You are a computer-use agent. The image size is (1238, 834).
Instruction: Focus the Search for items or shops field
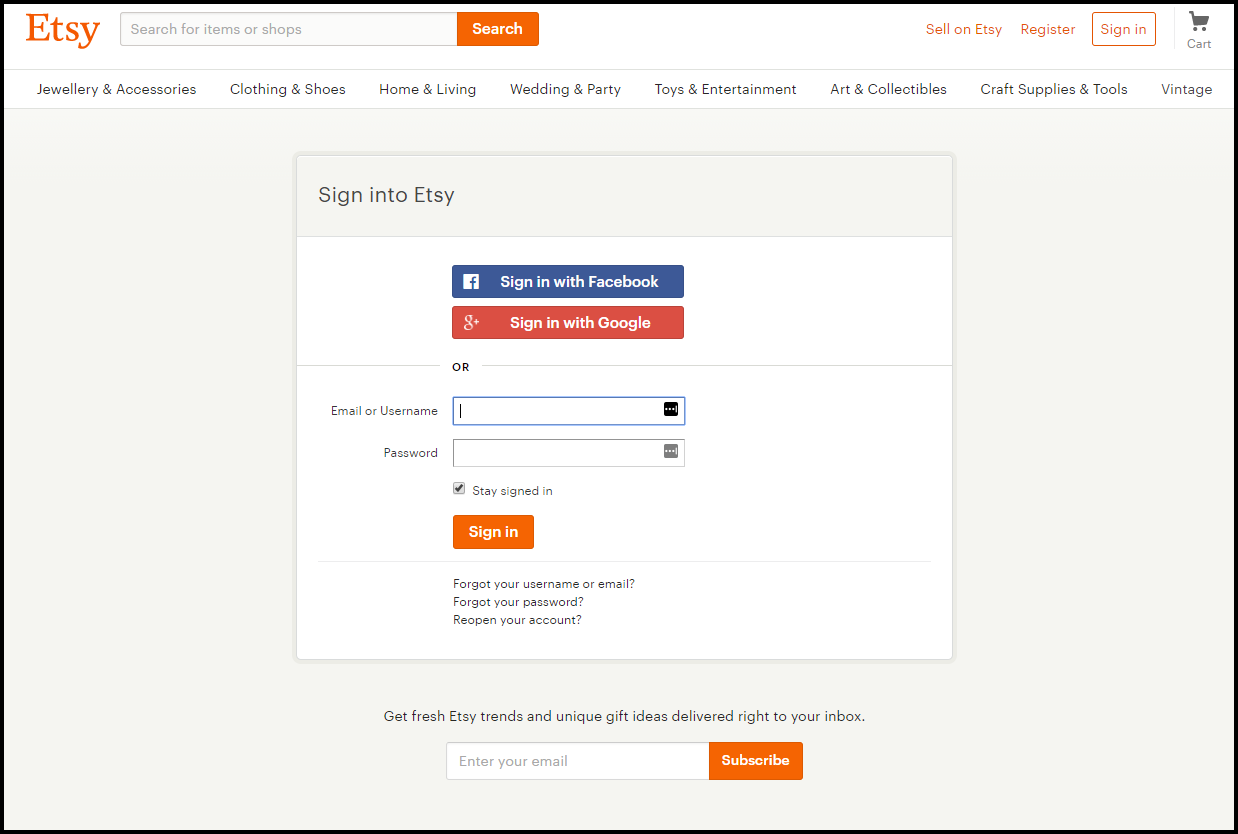(288, 29)
